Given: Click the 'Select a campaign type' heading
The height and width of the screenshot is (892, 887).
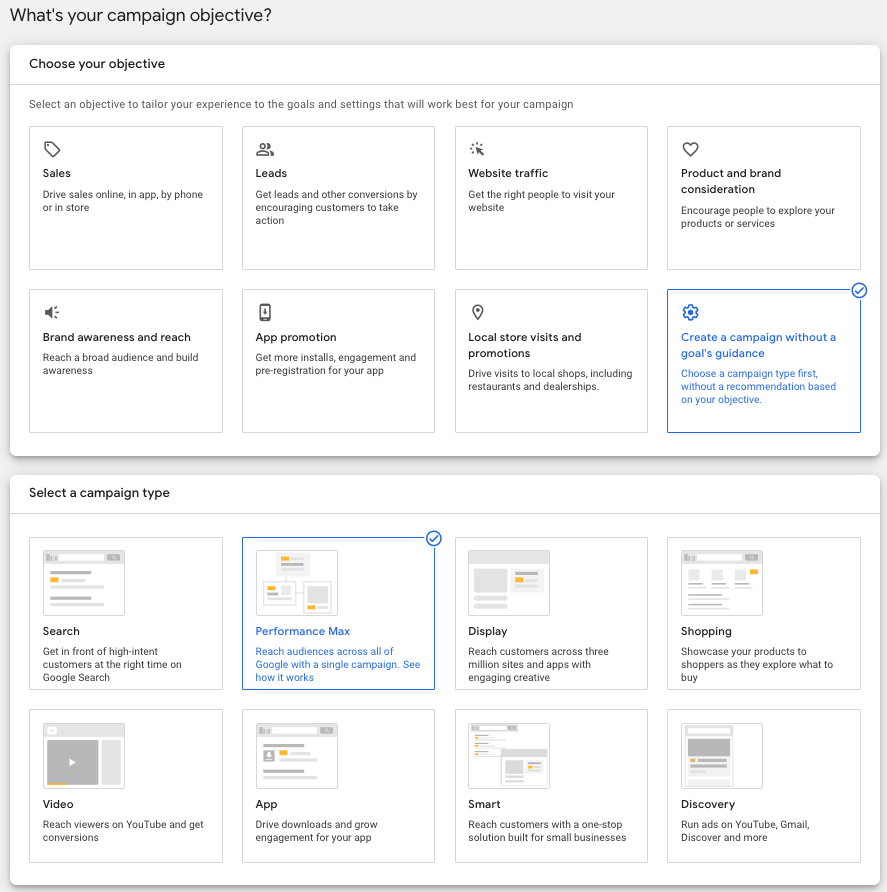Looking at the screenshot, I should 99,493.
